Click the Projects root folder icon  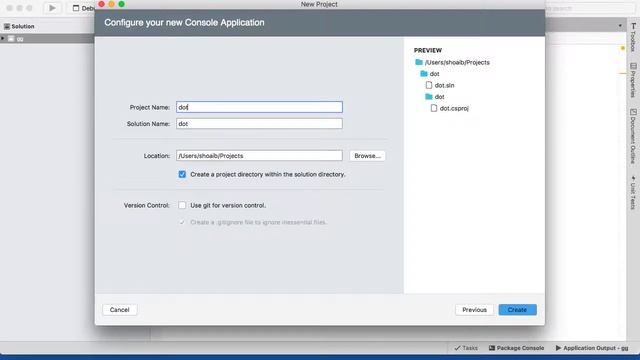coord(419,62)
